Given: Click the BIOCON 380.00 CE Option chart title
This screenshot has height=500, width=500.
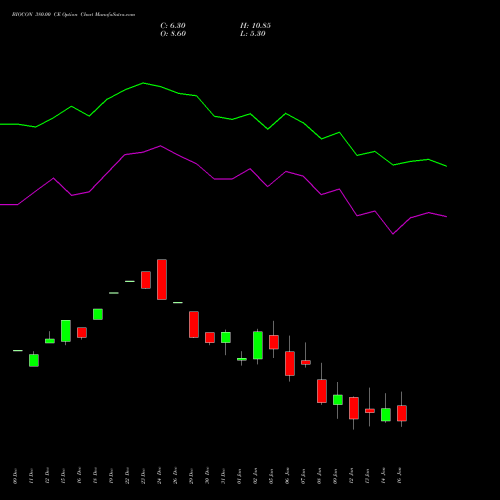Looking at the screenshot, I should pyautogui.click(x=73, y=15).
